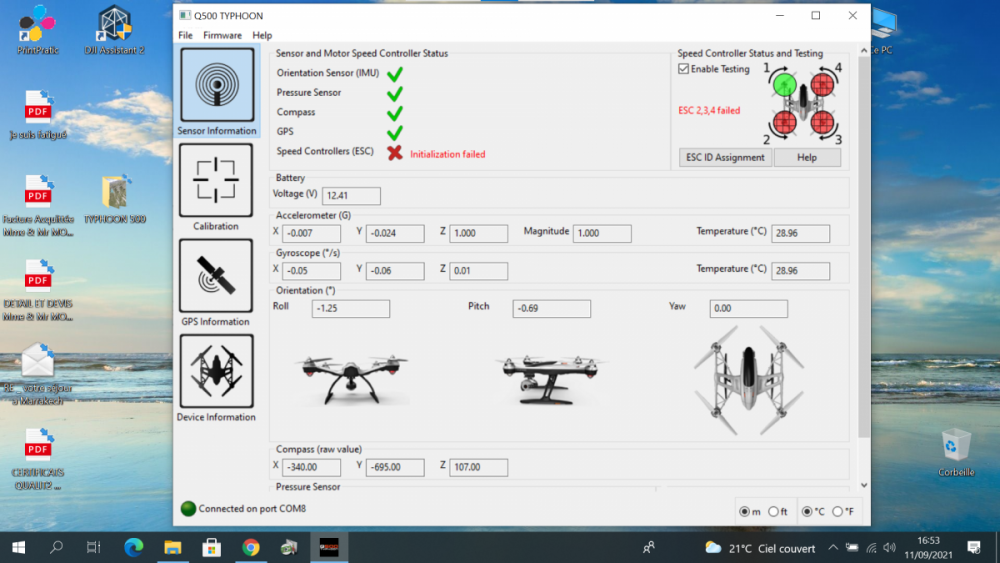Open Microsoft Edge from the taskbar

133,547
